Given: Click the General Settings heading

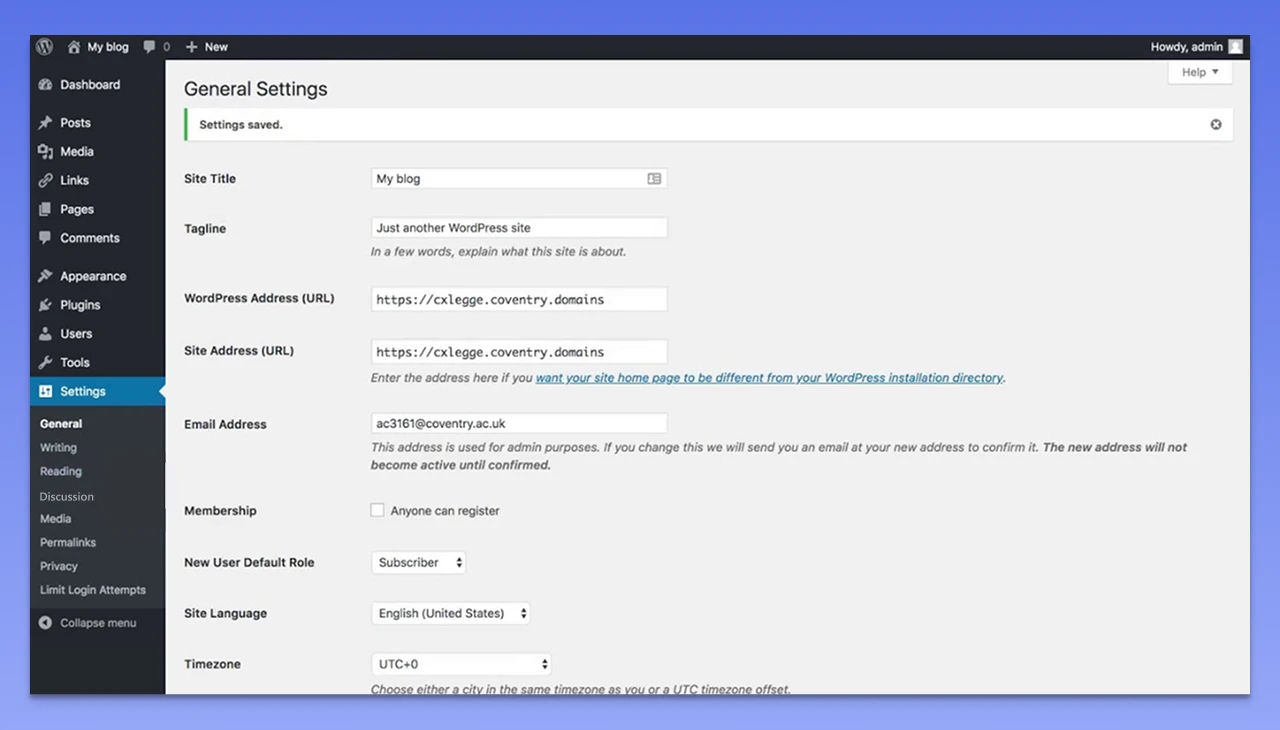Looking at the screenshot, I should pyautogui.click(x=256, y=89).
